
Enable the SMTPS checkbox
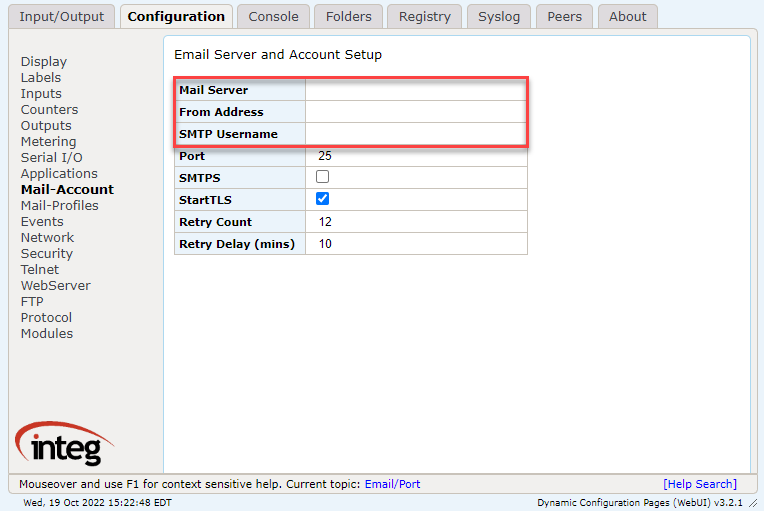322,177
